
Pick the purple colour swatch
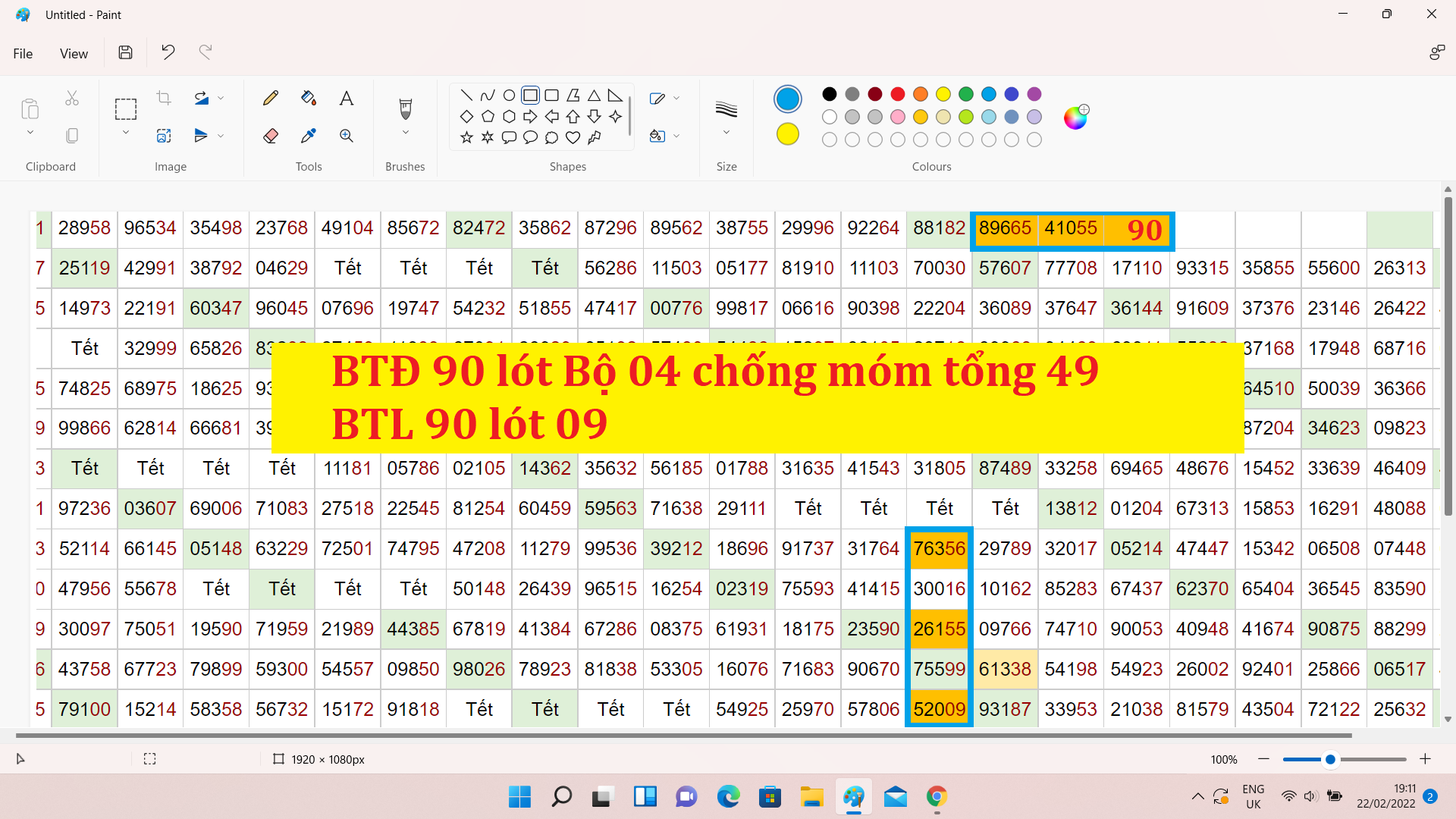[x=1034, y=94]
